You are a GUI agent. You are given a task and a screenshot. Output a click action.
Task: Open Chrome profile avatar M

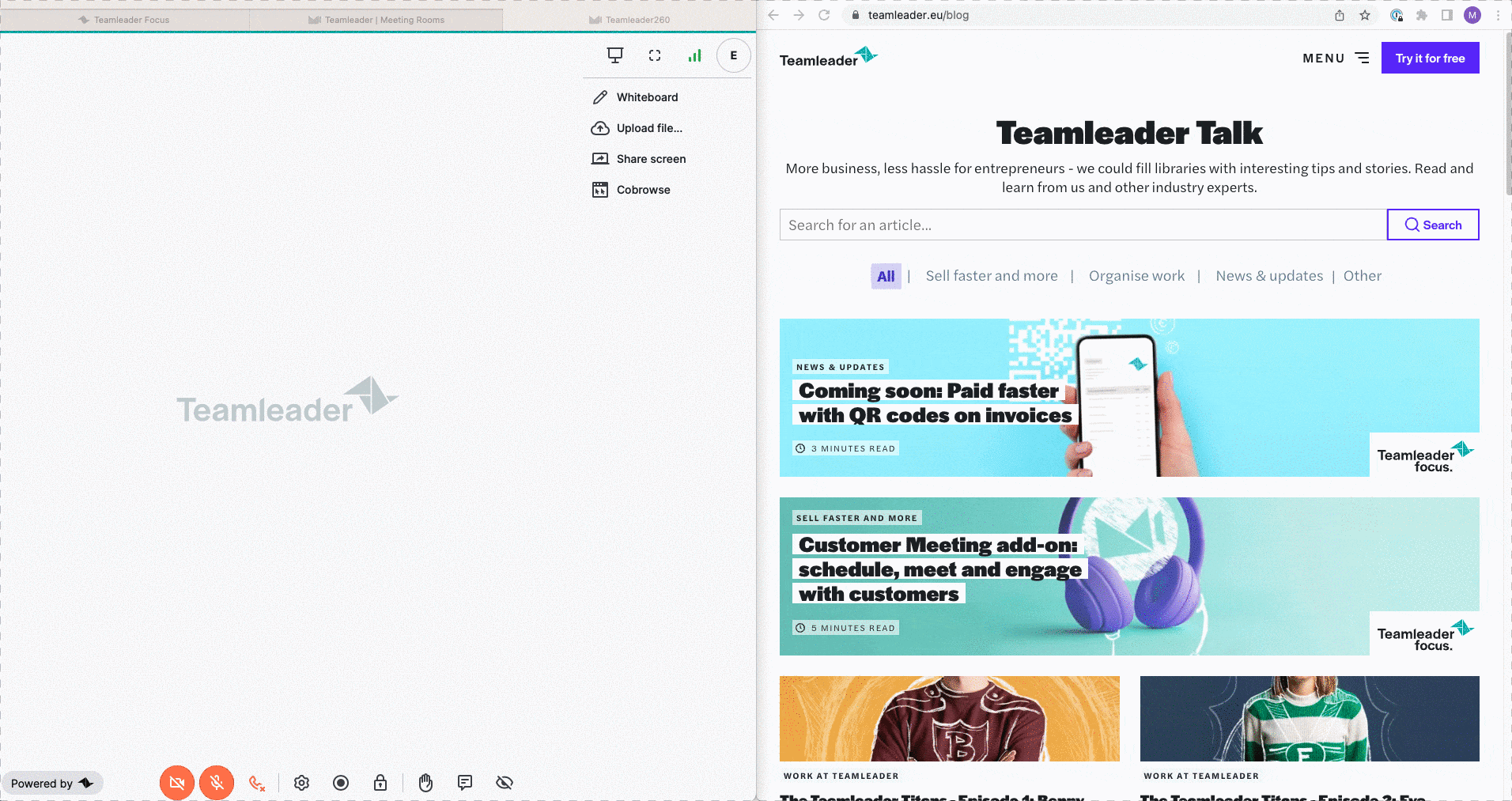pyautogui.click(x=1472, y=15)
